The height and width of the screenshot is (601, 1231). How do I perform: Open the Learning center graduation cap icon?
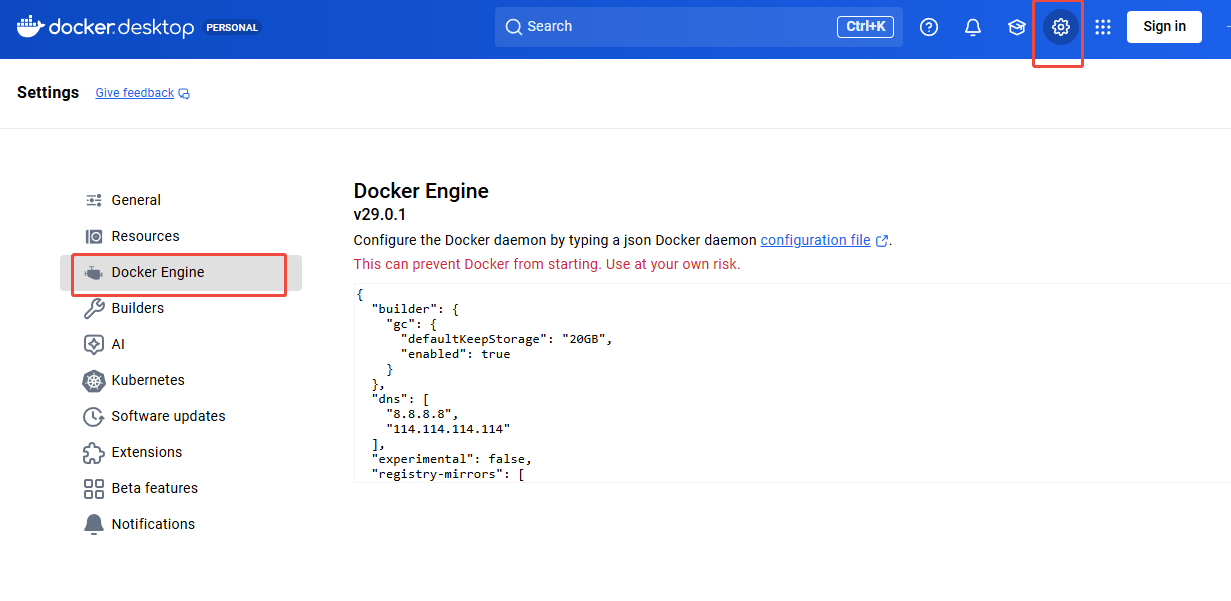1017,27
